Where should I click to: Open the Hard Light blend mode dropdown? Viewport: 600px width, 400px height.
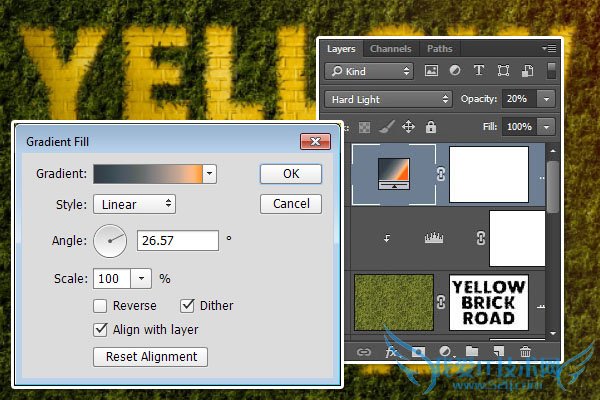pyautogui.click(x=388, y=100)
